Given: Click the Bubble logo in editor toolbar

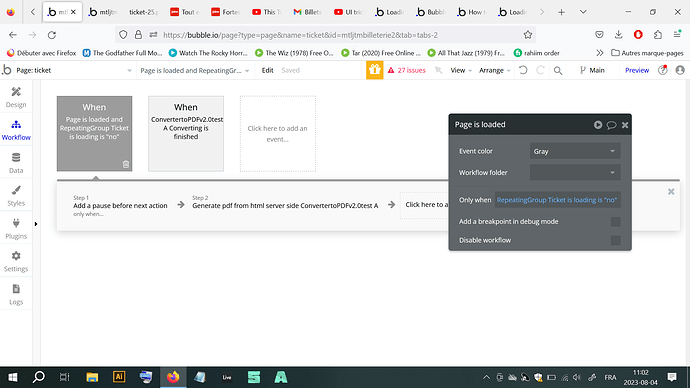Looking at the screenshot, I should 7,70.
